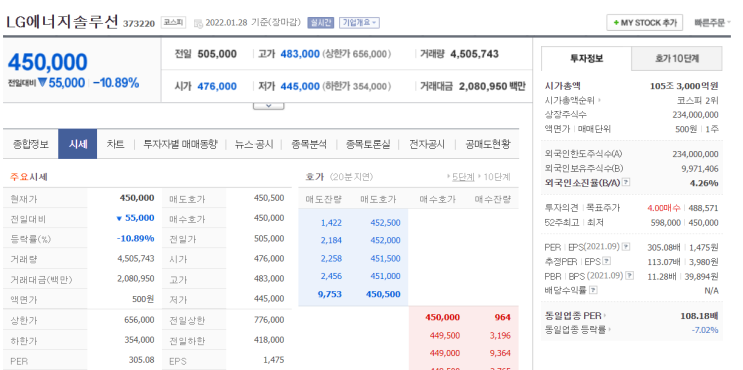Click the down-arrow icon next to 55,000 price change
This screenshot has width=743, height=370.
(x=43, y=83)
